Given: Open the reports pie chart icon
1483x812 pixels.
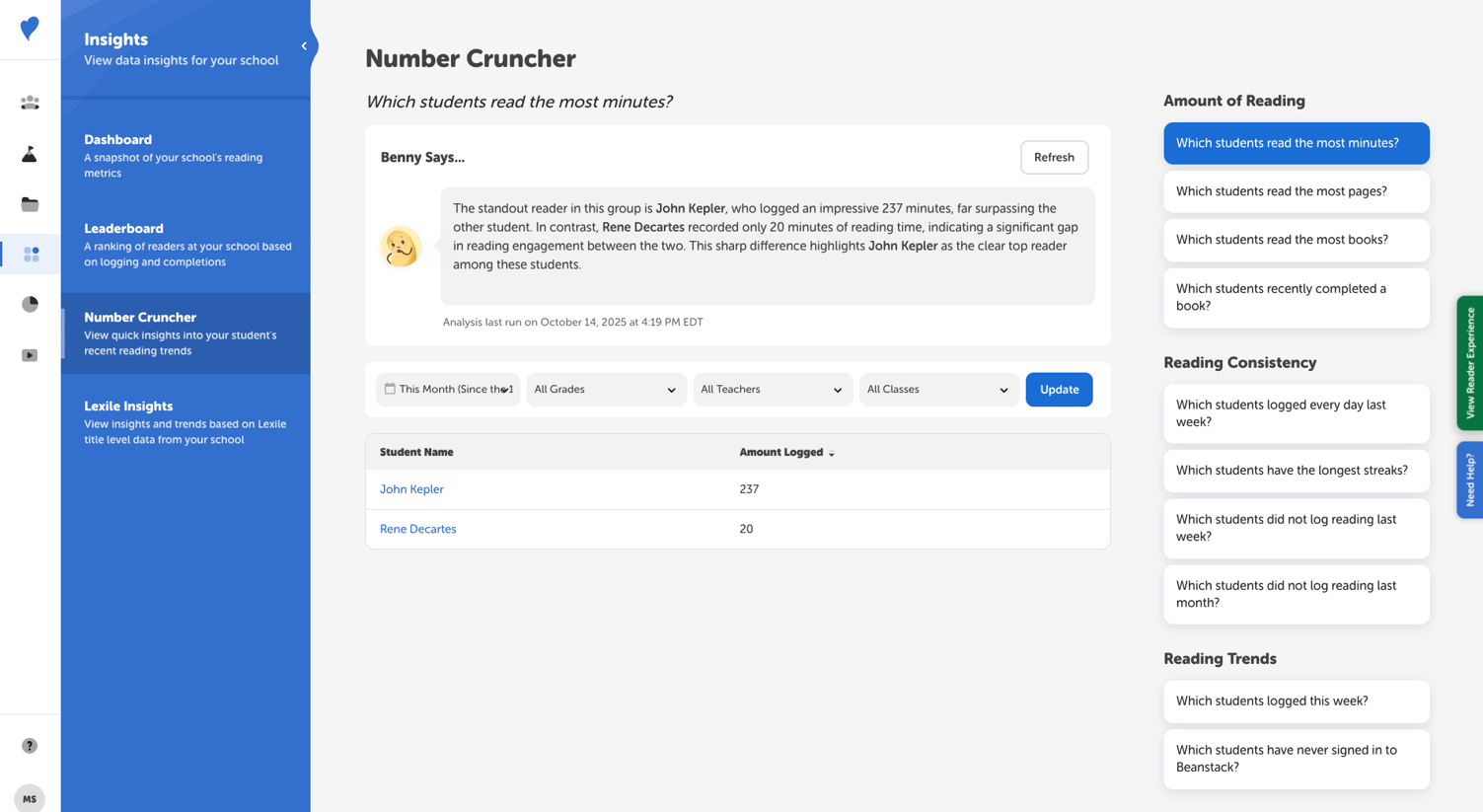Looking at the screenshot, I should click(x=29, y=304).
